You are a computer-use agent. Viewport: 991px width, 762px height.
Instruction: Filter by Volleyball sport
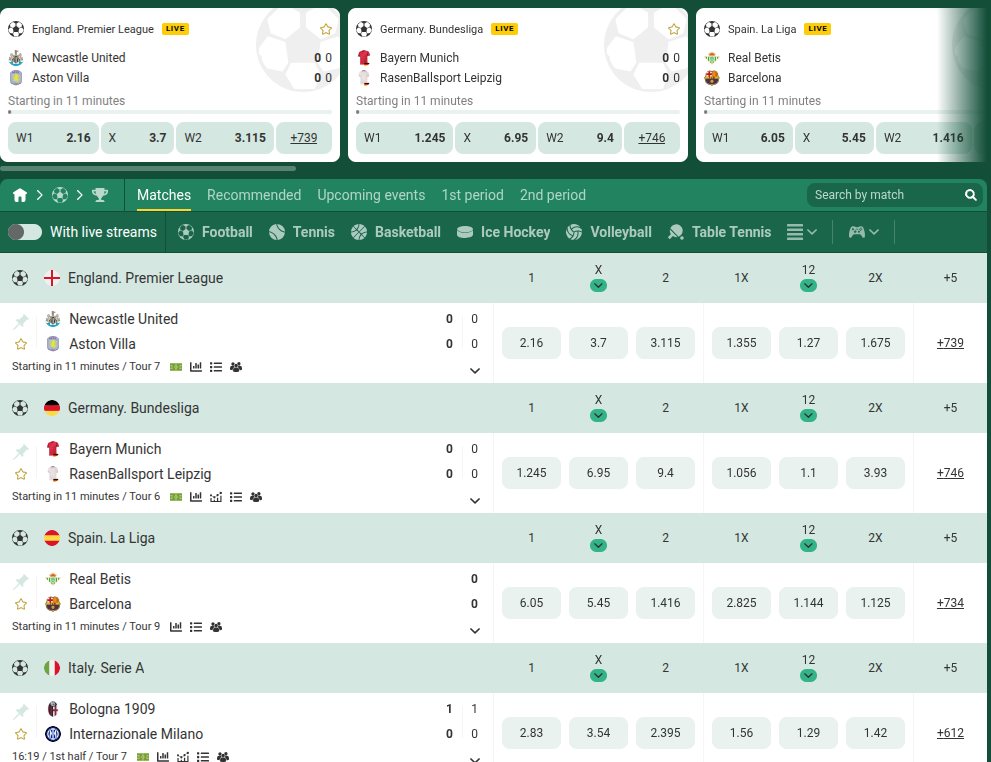609,232
